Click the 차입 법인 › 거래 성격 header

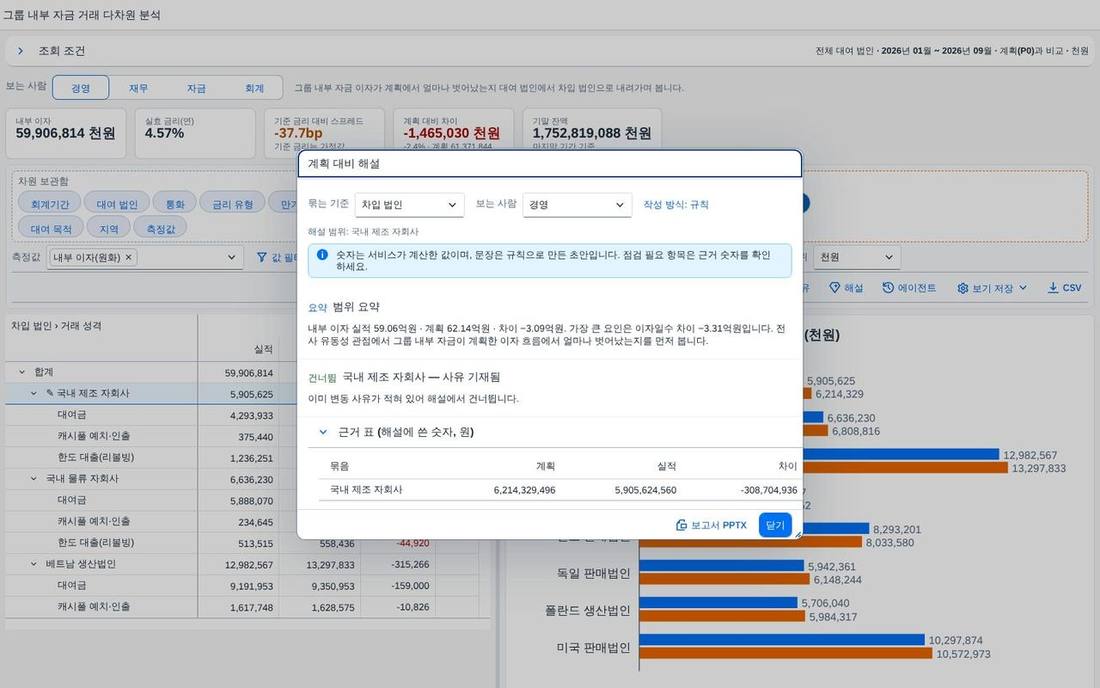pos(57,325)
